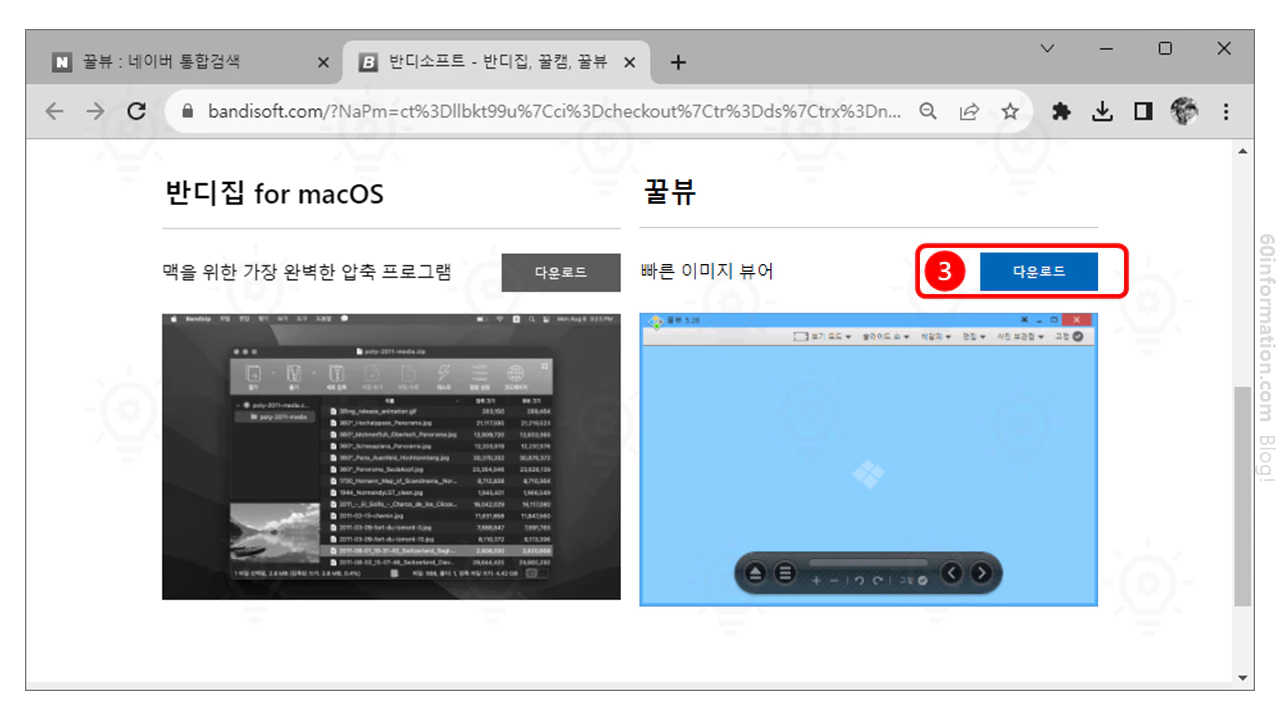
Task: Reload the Bandisoft page
Action: [x=137, y=111]
